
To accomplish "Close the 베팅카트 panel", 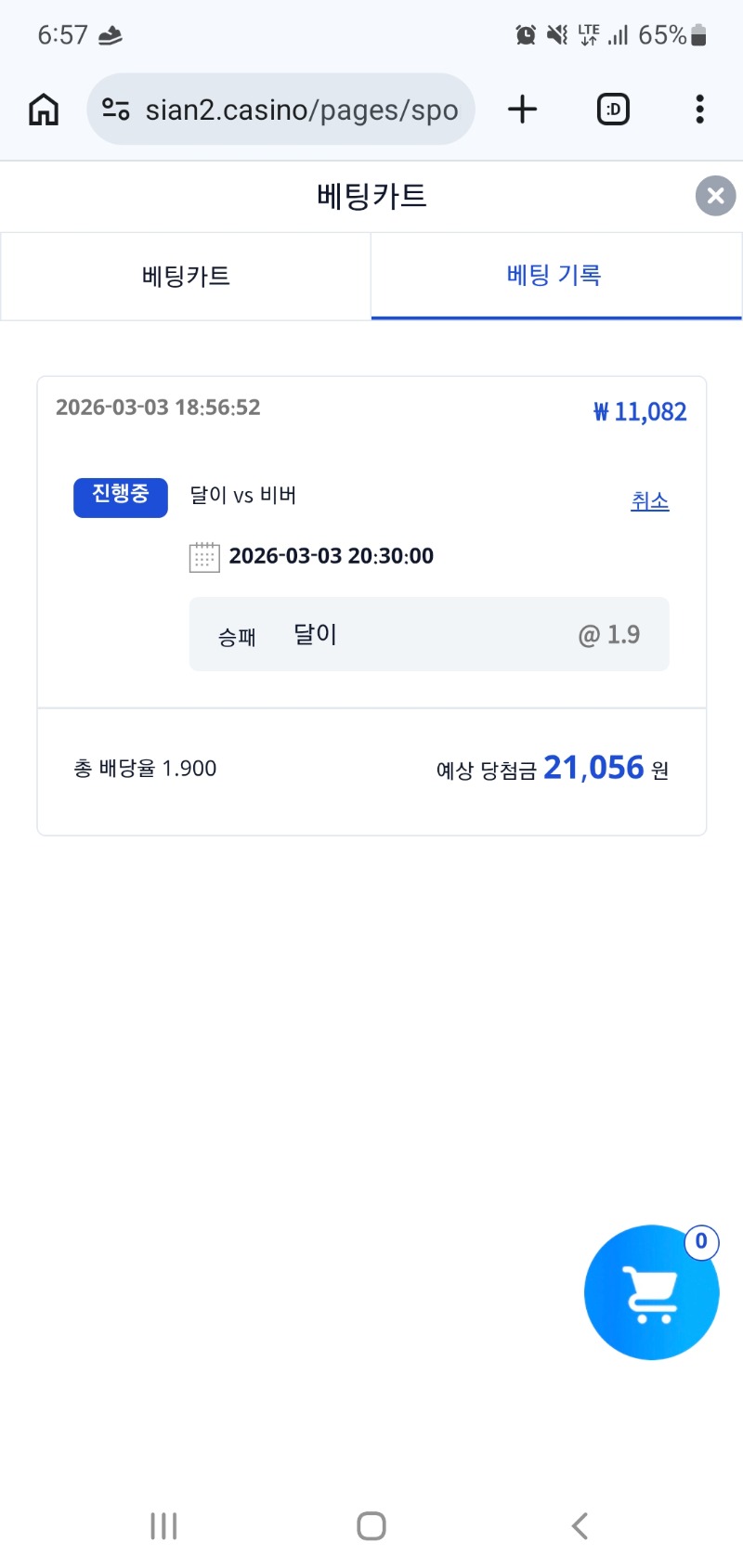I will [x=715, y=196].
